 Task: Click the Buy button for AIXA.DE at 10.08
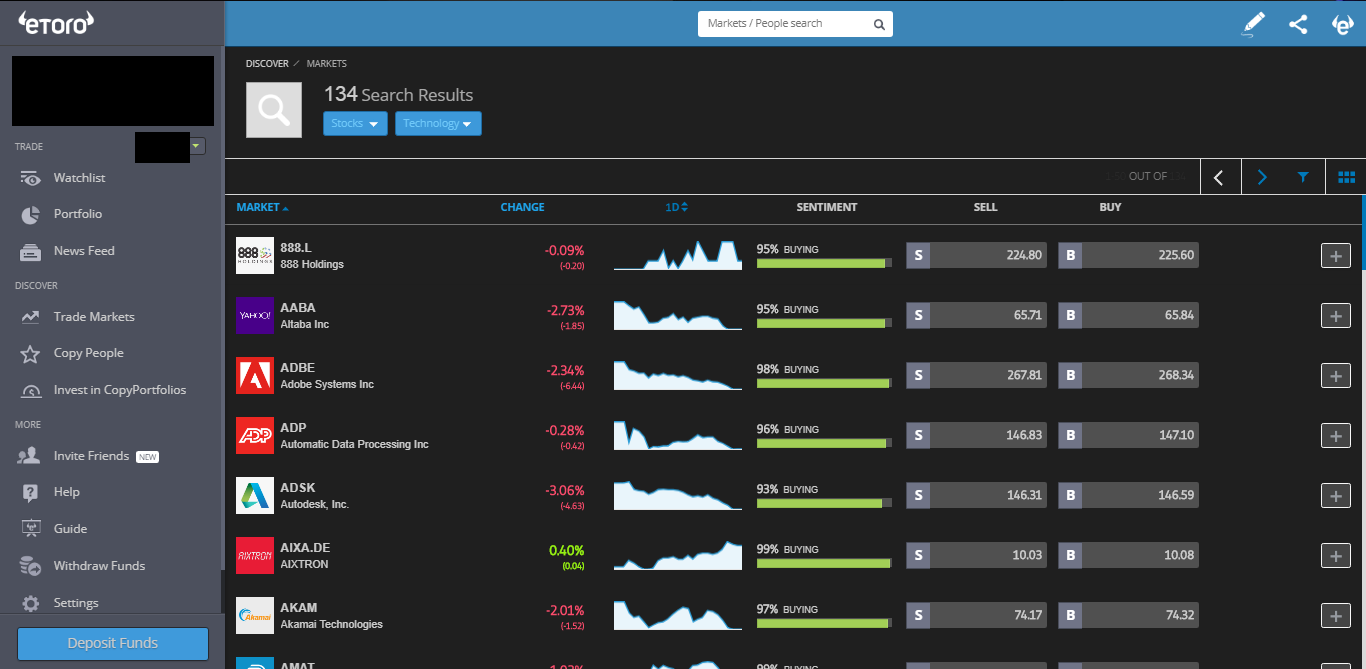pyautogui.click(x=1128, y=555)
